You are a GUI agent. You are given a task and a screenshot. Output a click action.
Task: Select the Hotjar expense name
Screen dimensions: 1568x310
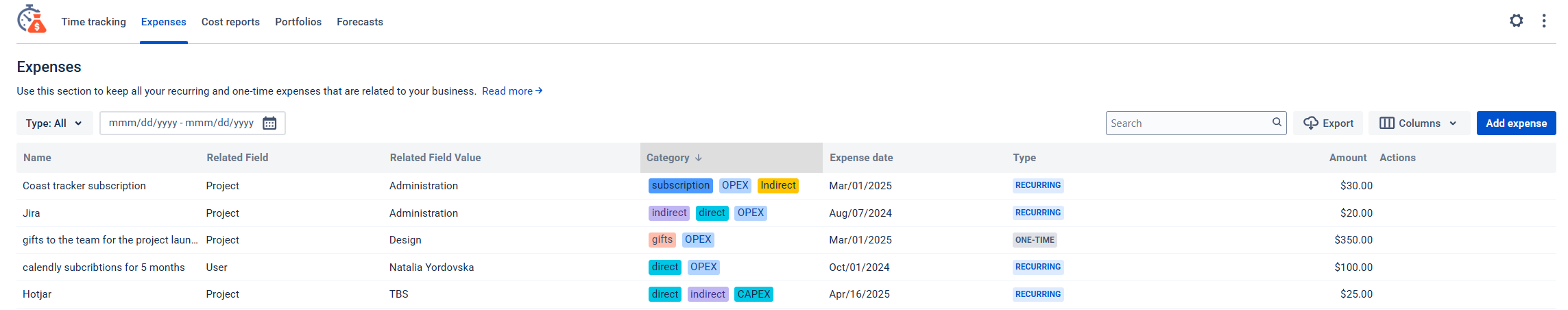click(37, 294)
